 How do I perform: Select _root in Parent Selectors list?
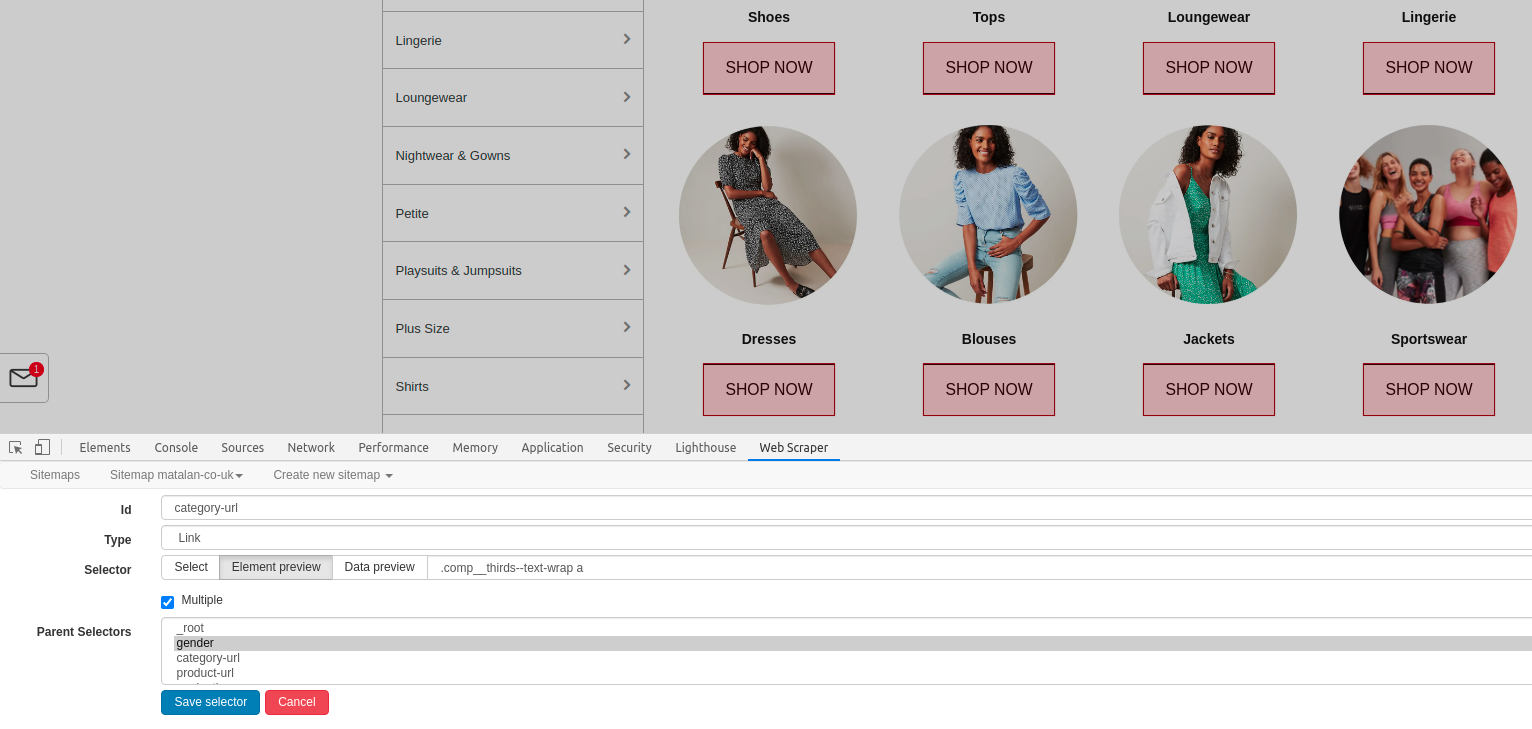(x=191, y=628)
